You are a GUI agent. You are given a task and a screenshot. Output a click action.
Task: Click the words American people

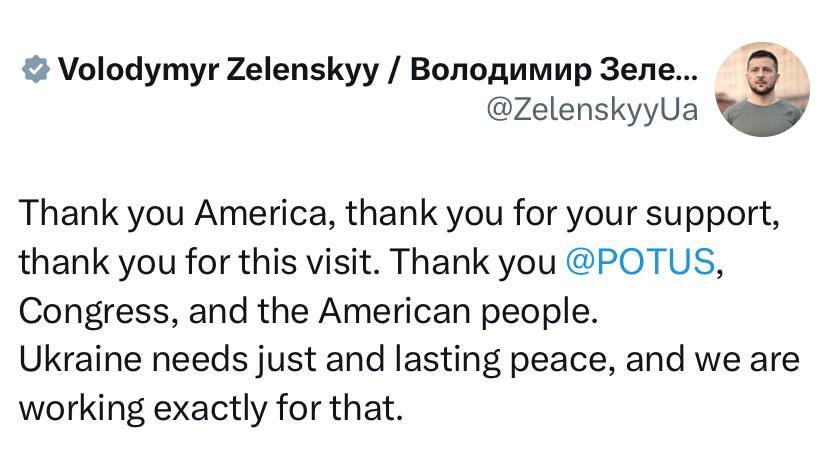click(x=458, y=312)
